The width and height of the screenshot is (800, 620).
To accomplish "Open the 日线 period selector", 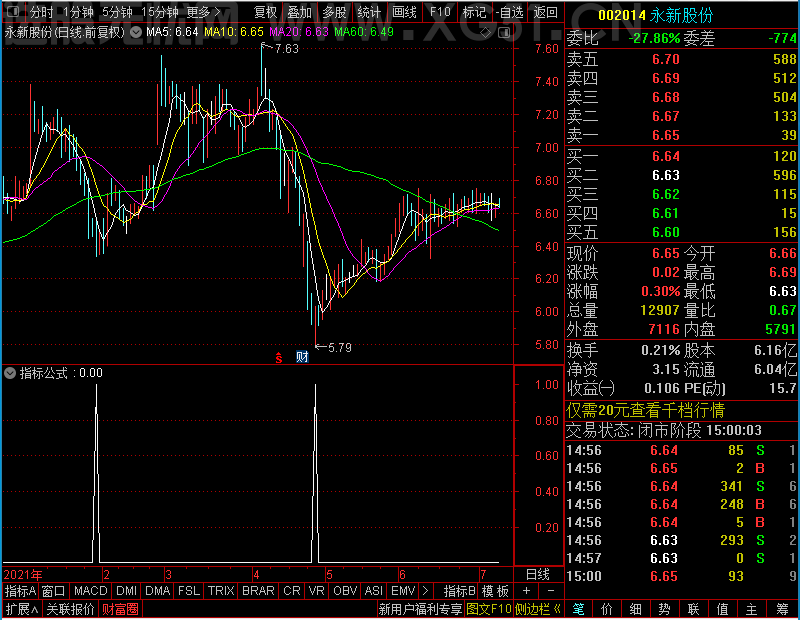I will pyautogui.click(x=538, y=575).
